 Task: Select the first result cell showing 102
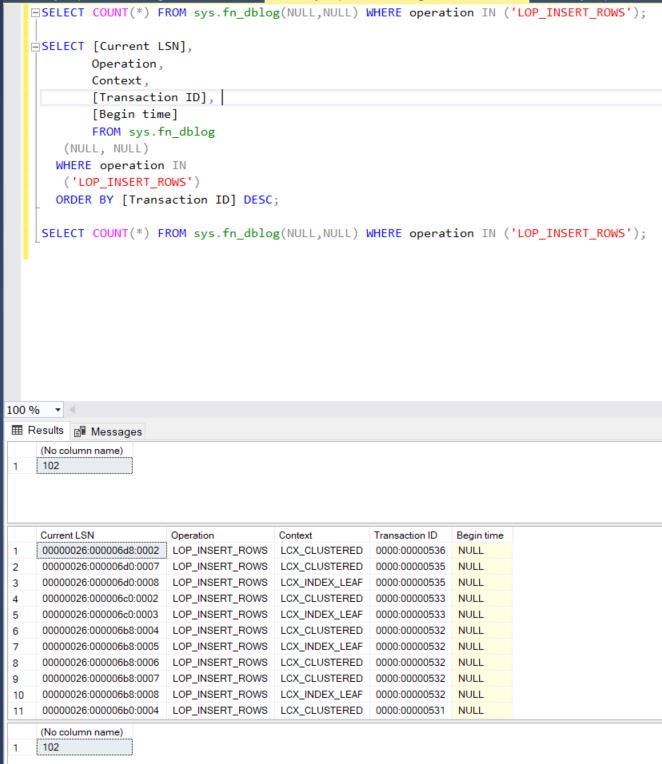[84, 466]
